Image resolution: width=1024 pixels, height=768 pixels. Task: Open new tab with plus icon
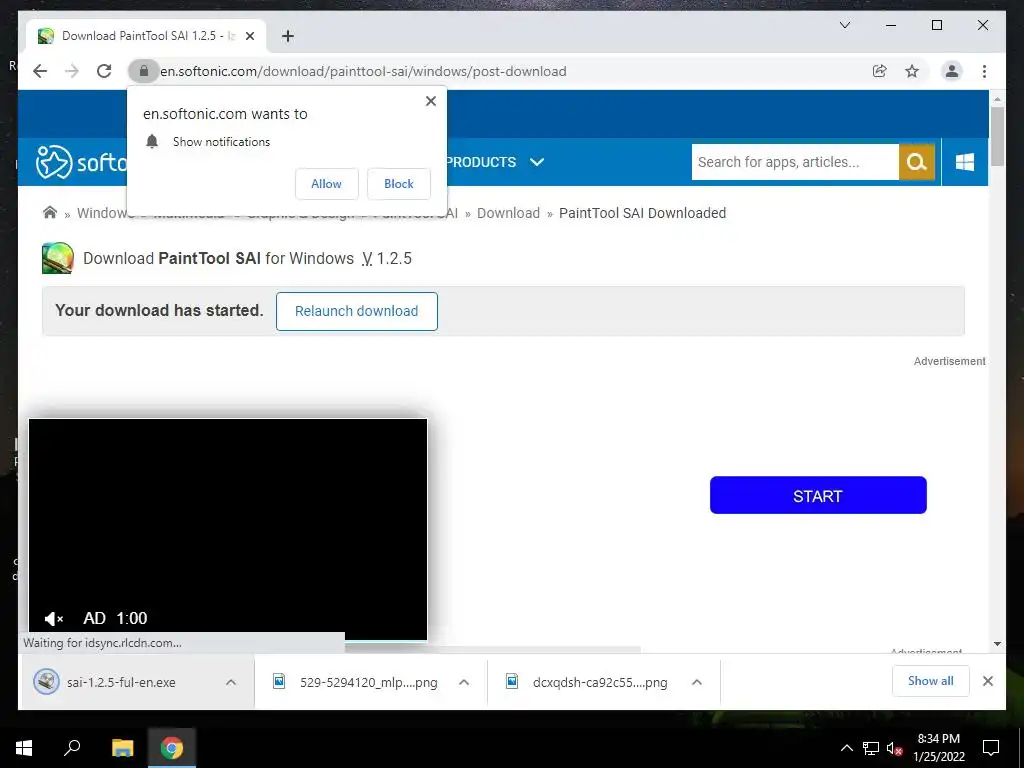click(288, 36)
